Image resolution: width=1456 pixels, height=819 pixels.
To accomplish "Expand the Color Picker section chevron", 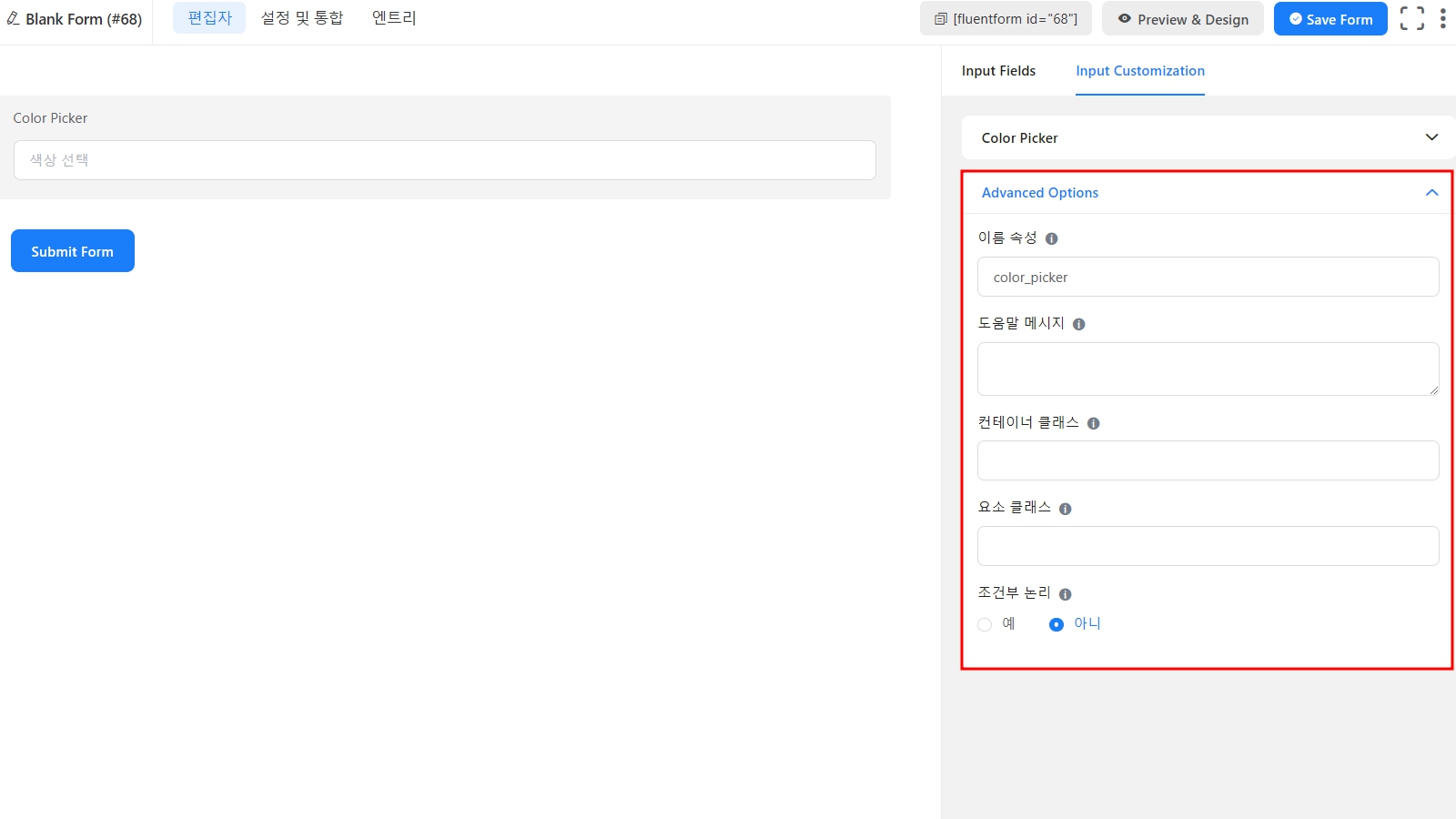I will [1431, 137].
